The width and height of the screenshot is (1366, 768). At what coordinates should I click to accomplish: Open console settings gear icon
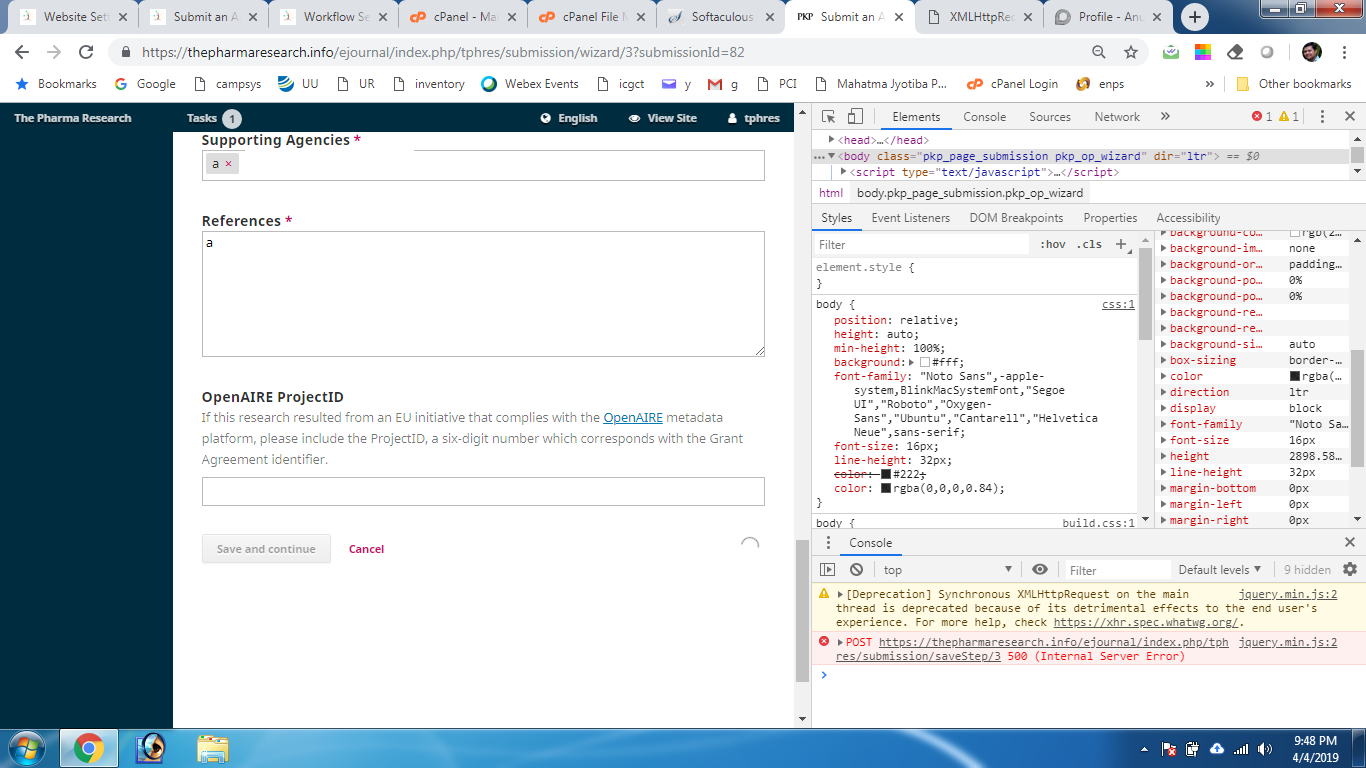[1350, 569]
